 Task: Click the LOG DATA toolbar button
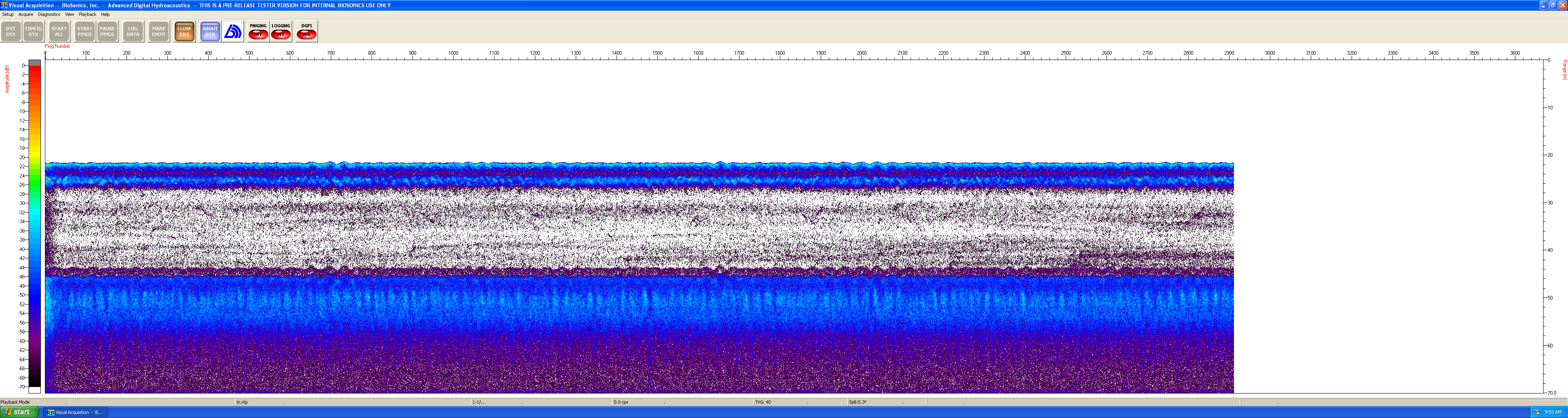pos(133,32)
